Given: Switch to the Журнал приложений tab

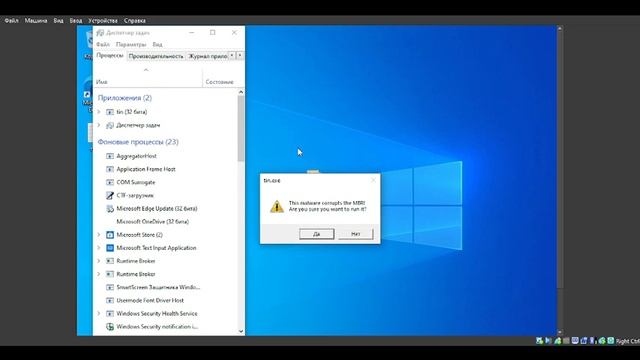Looking at the screenshot, I should [207, 56].
